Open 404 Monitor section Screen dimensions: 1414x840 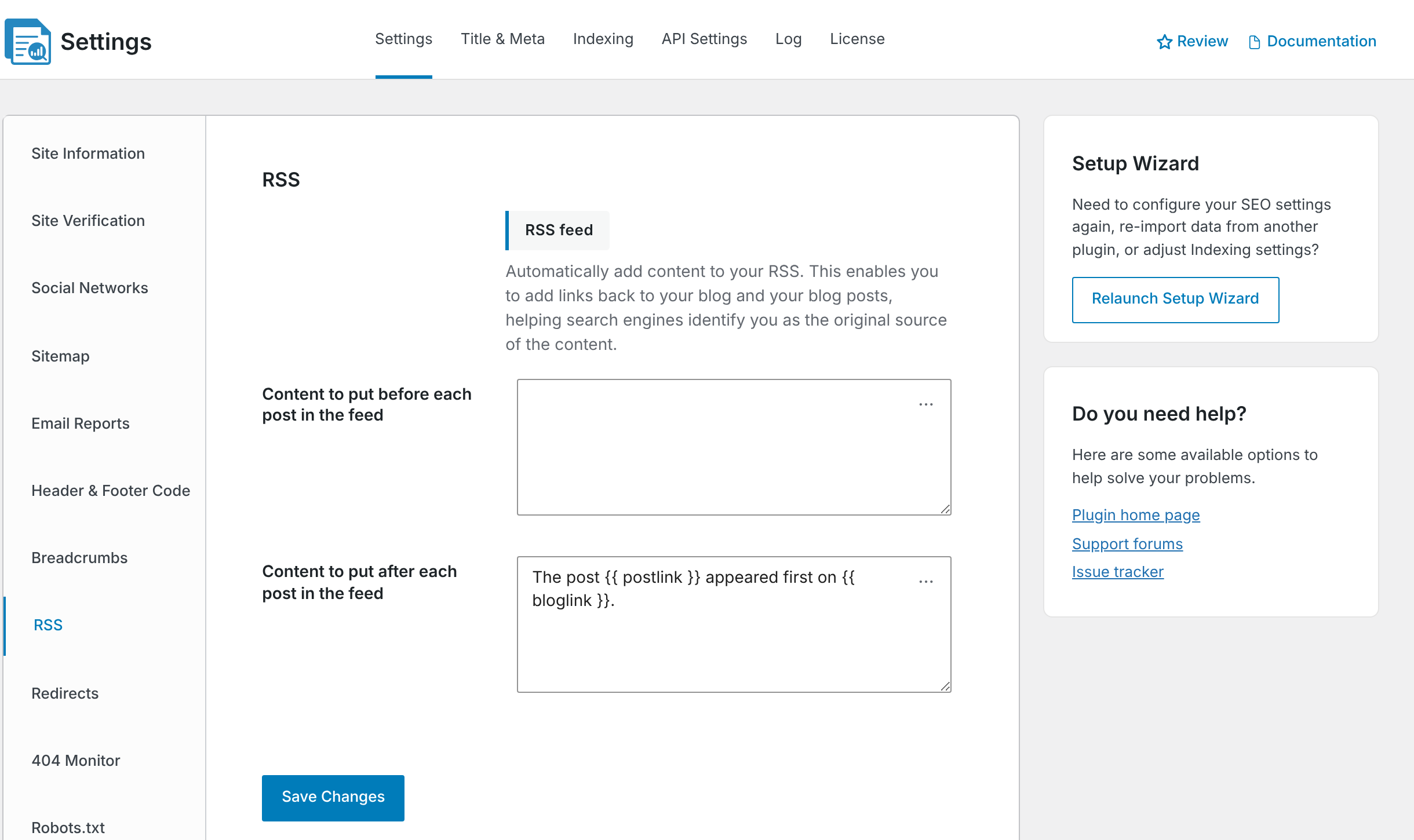[76, 761]
